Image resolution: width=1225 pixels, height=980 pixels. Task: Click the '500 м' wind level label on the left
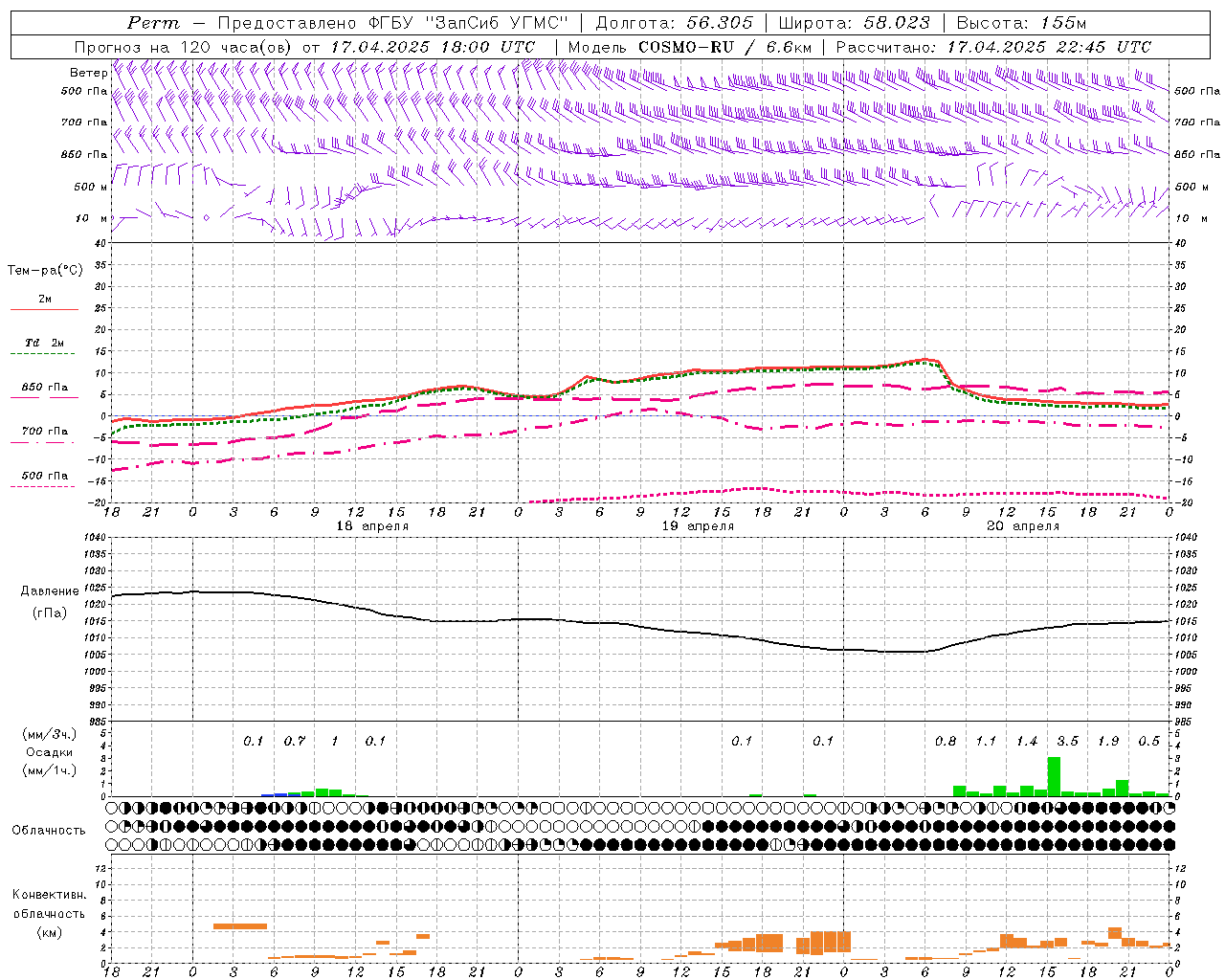[x=90, y=187]
